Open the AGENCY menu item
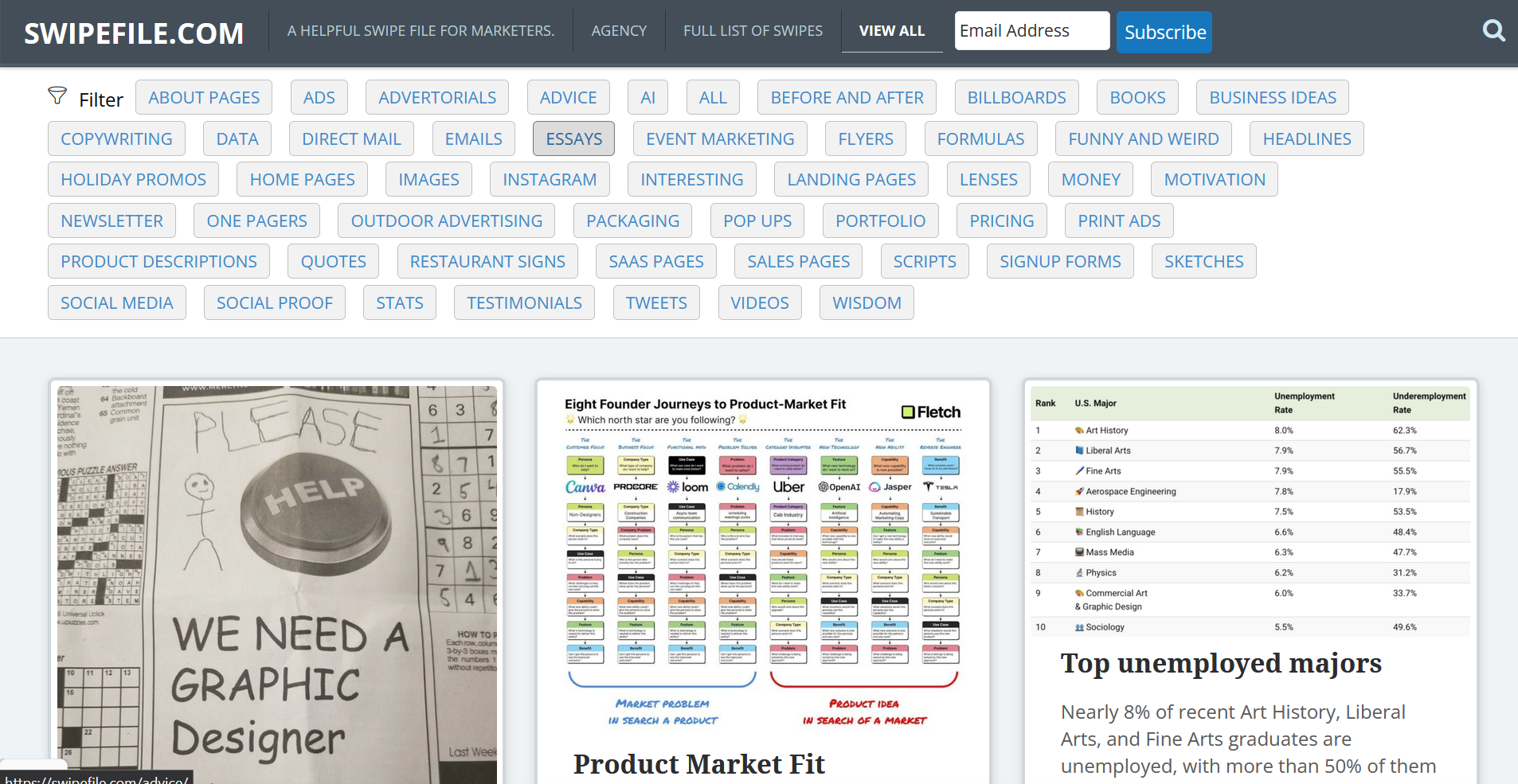Image resolution: width=1518 pixels, height=784 pixels. (x=619, y=31)
